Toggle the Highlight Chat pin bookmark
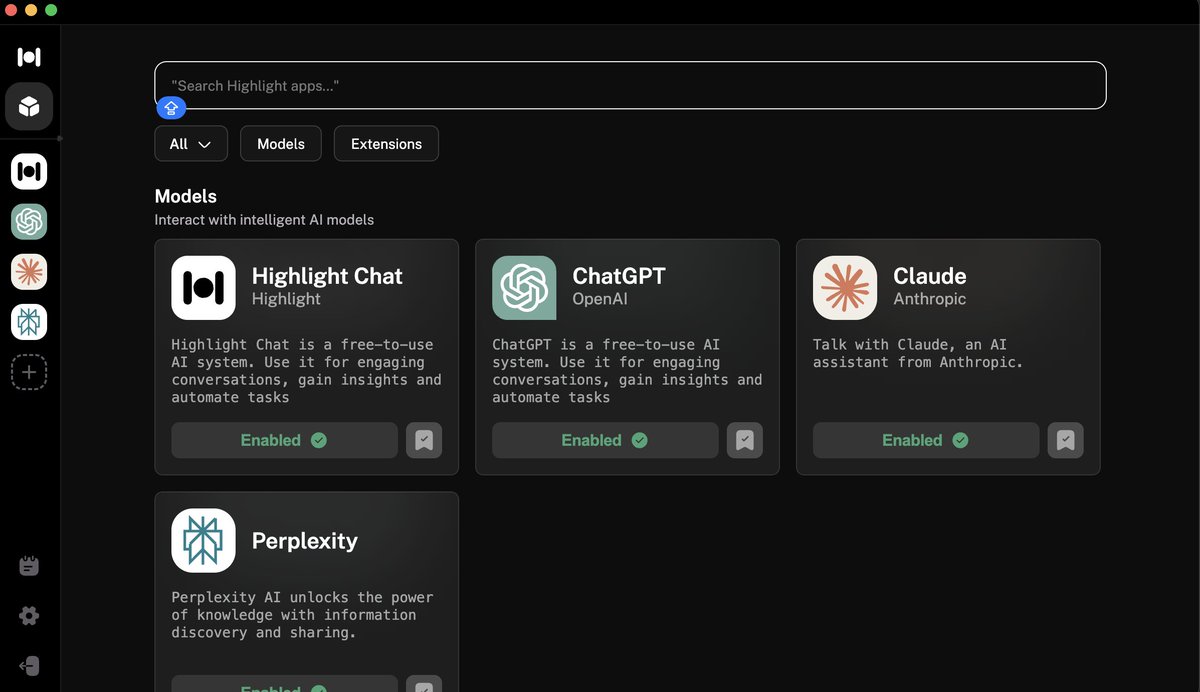Viewport: 1200px width, 692px height. pos(424,440)
